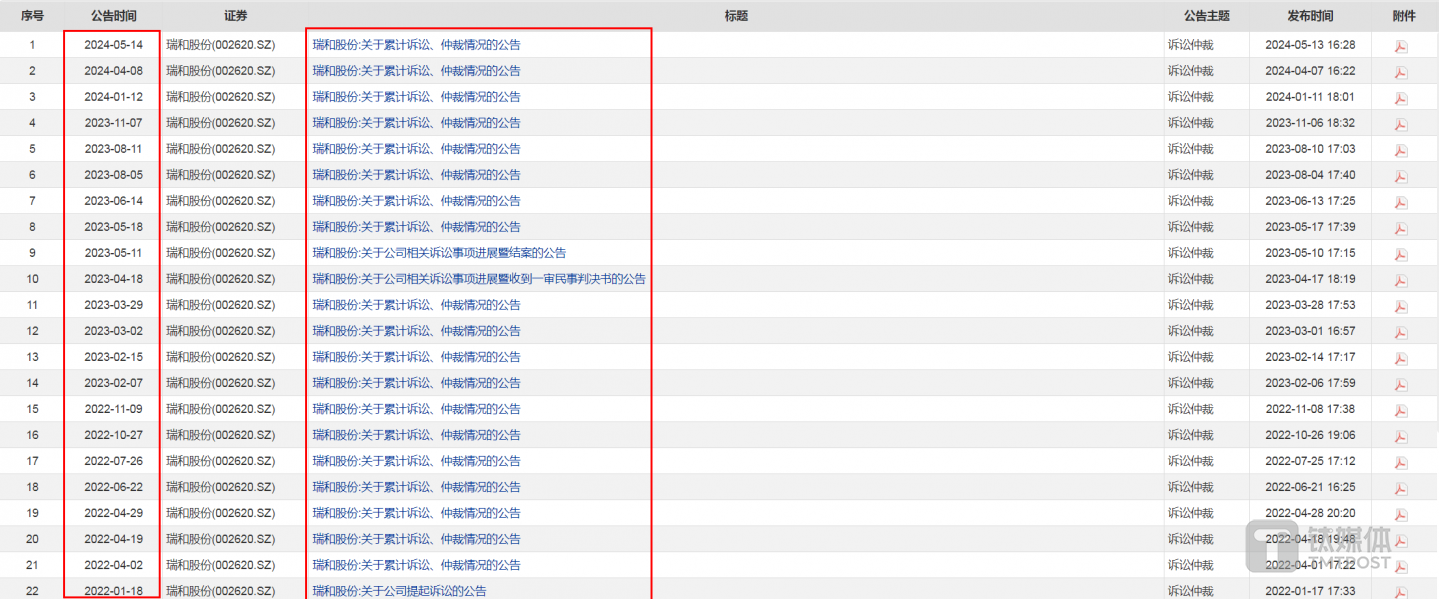Click the 发布时间 column header
This screenshot has width=1439, height=599.
click(x=1310, y=16)
